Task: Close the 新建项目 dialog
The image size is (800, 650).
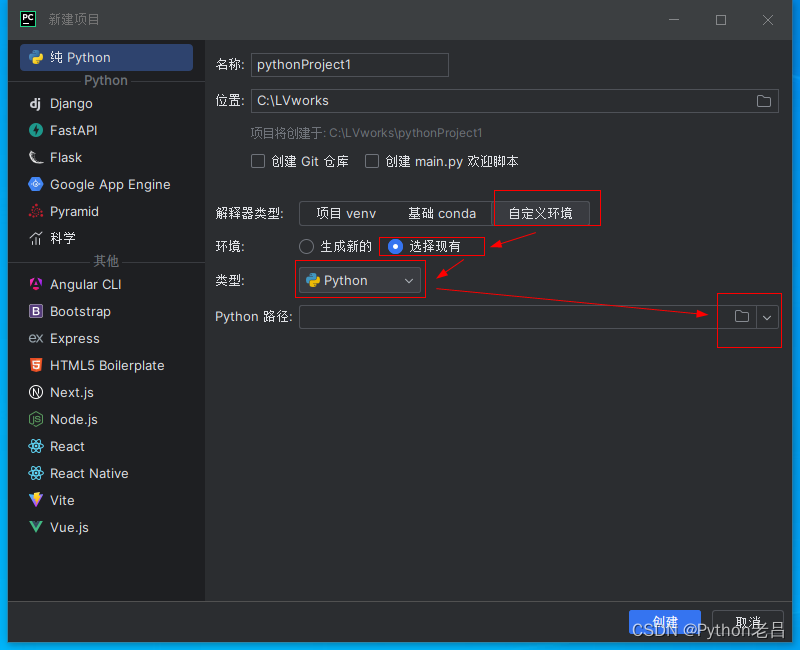Action: [x=767, y=20]
